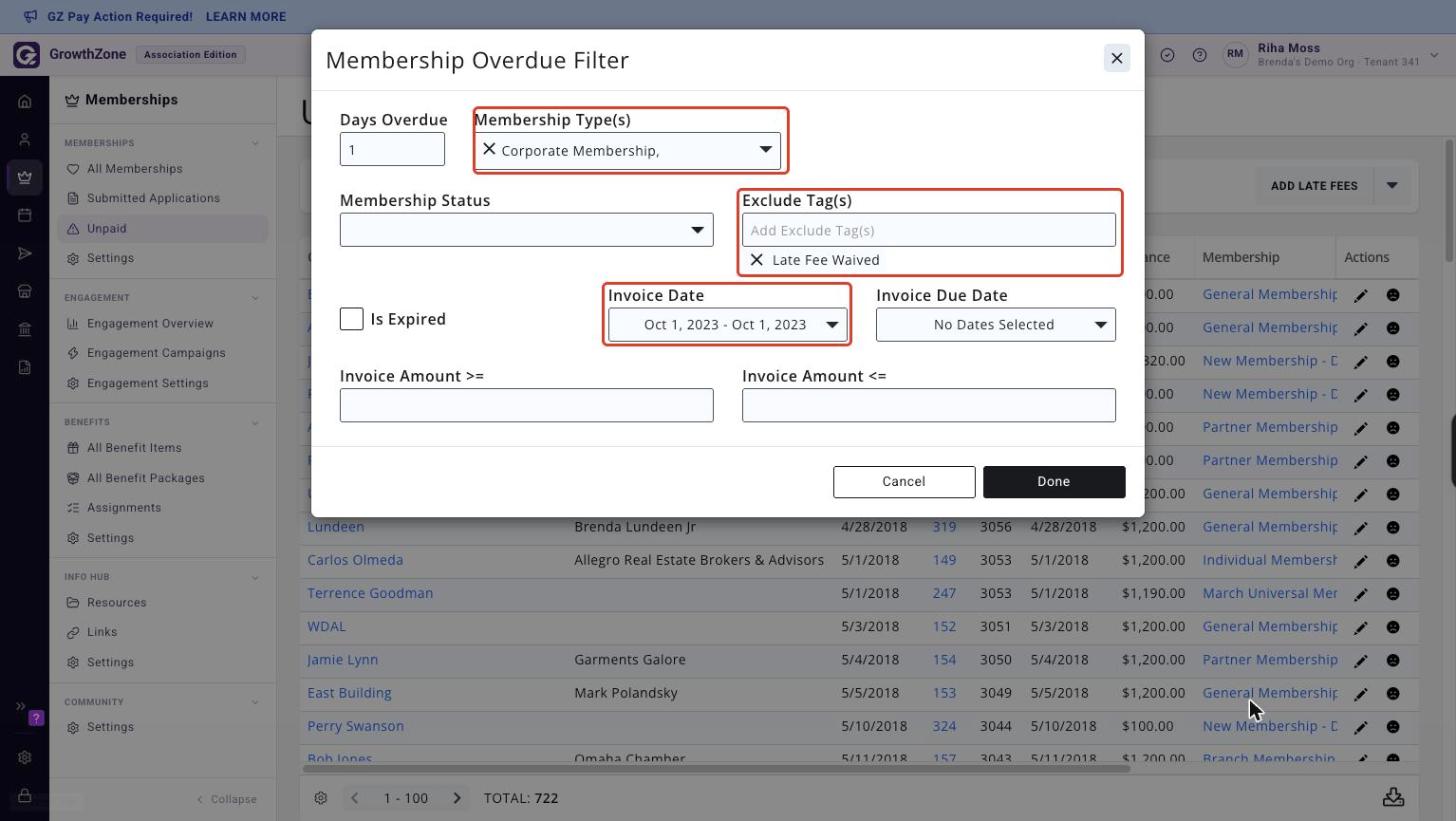Click the Invoice Amount >= field
1456x821 pixels.
click(527, 405)
